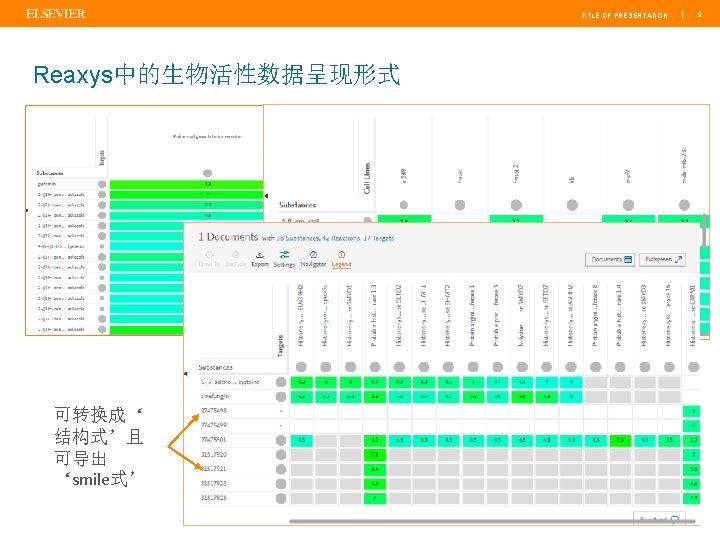Click the '1 Documents' heading
Image resolution: width=720 pixels, height=540 pixels.
[228, 237]
